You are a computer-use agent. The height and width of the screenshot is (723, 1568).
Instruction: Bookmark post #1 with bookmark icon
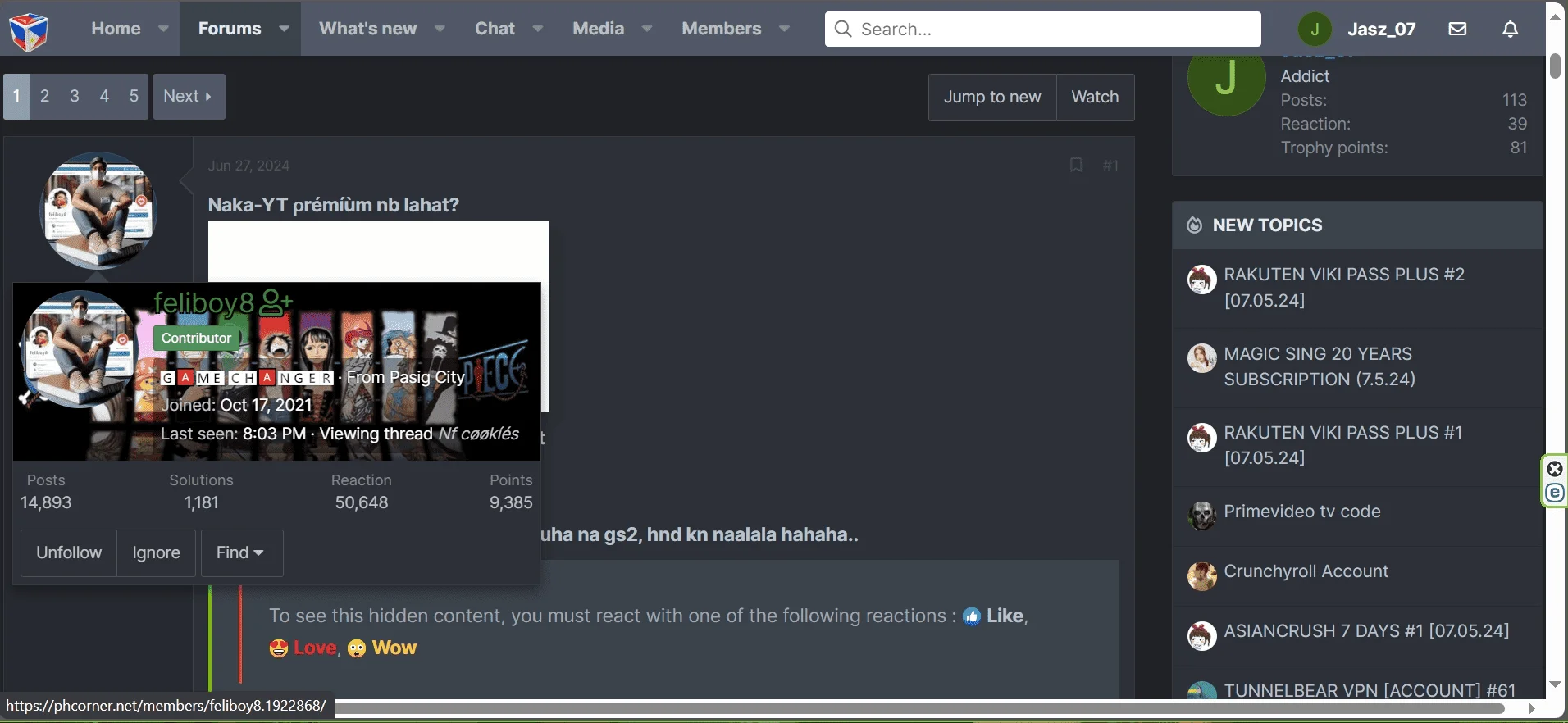[1076, 165]
